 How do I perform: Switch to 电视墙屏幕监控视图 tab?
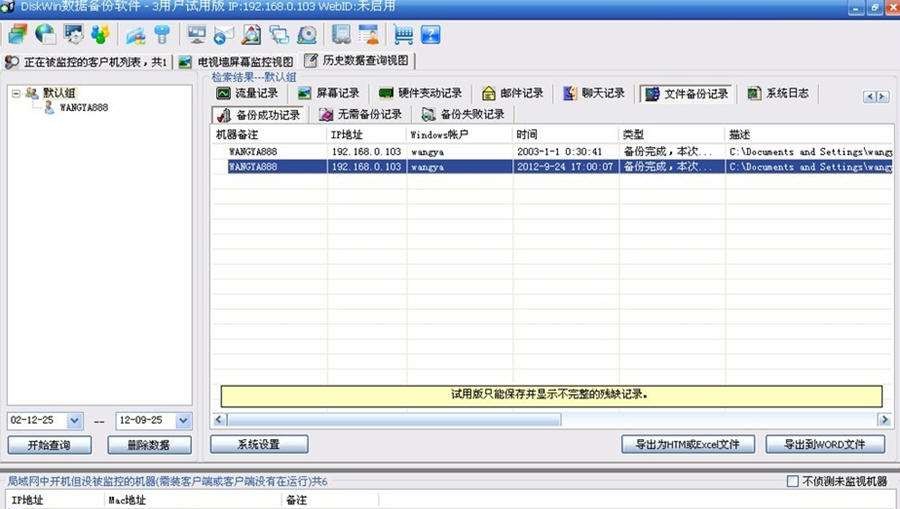[x=236, y=61]
